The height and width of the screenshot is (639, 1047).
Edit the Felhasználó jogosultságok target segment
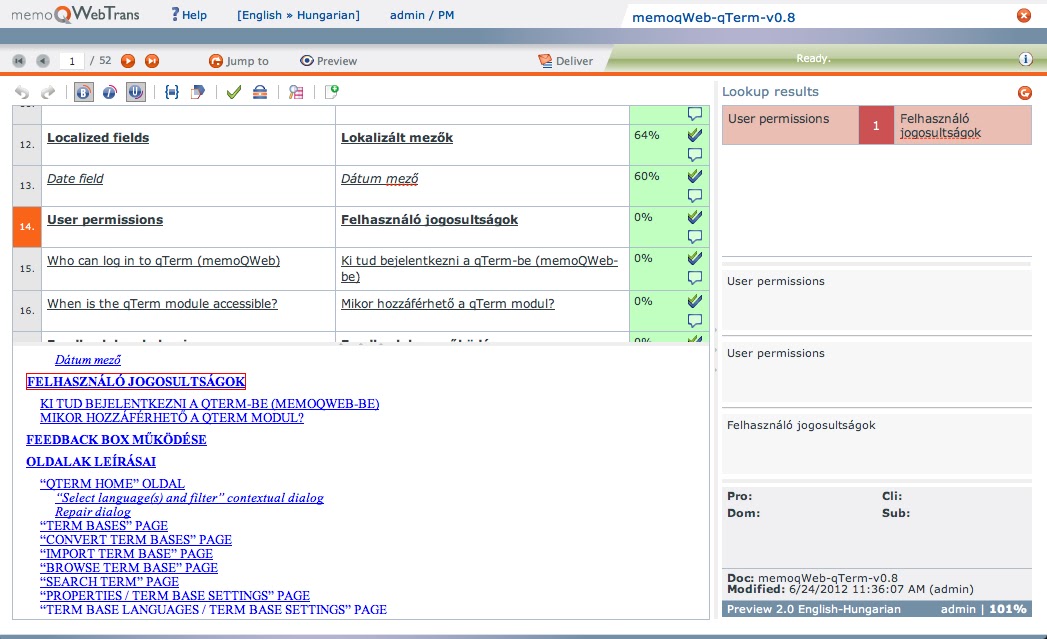tap(482, 227)
